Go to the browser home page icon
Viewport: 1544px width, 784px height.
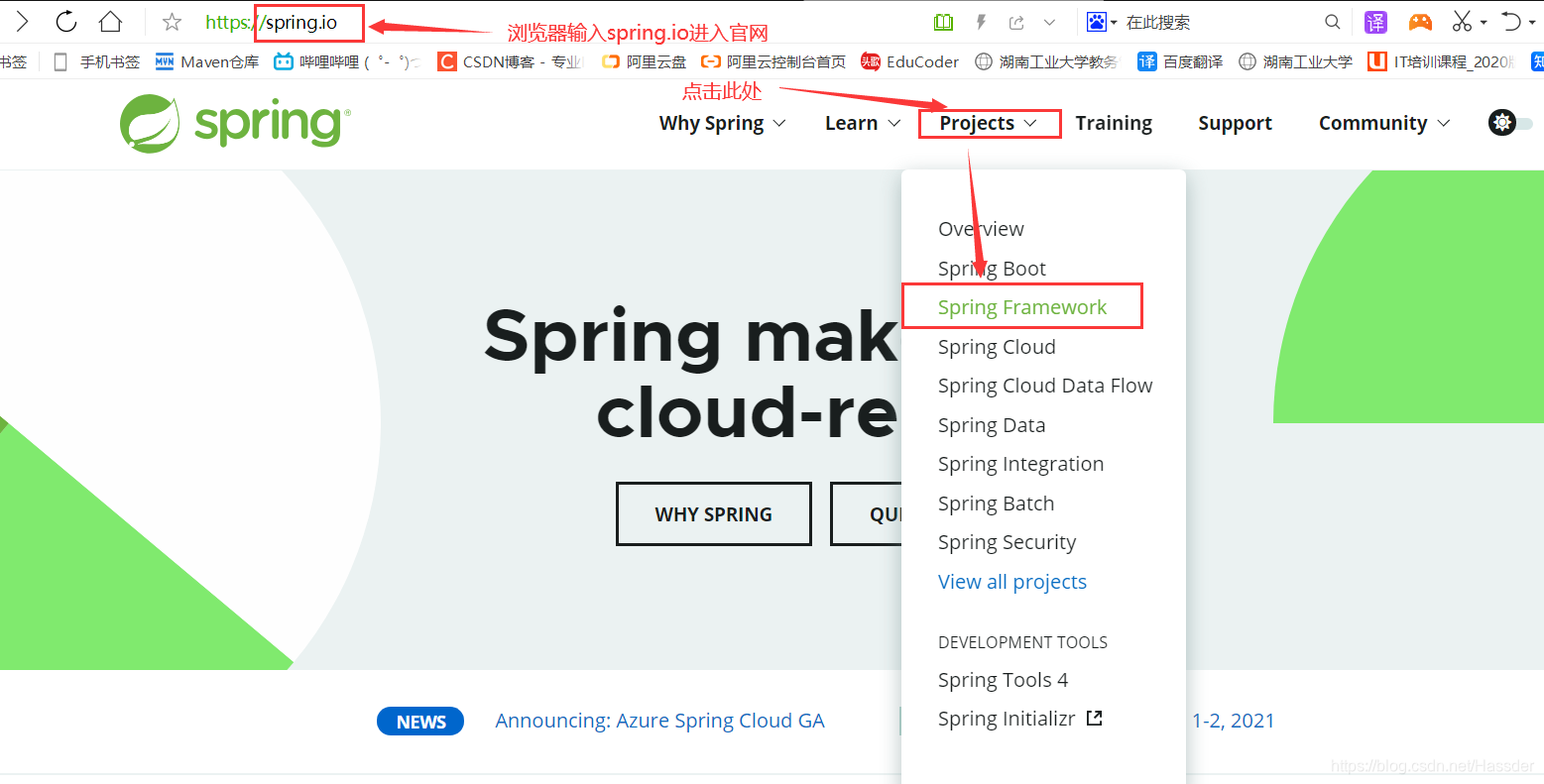[111, 22]
